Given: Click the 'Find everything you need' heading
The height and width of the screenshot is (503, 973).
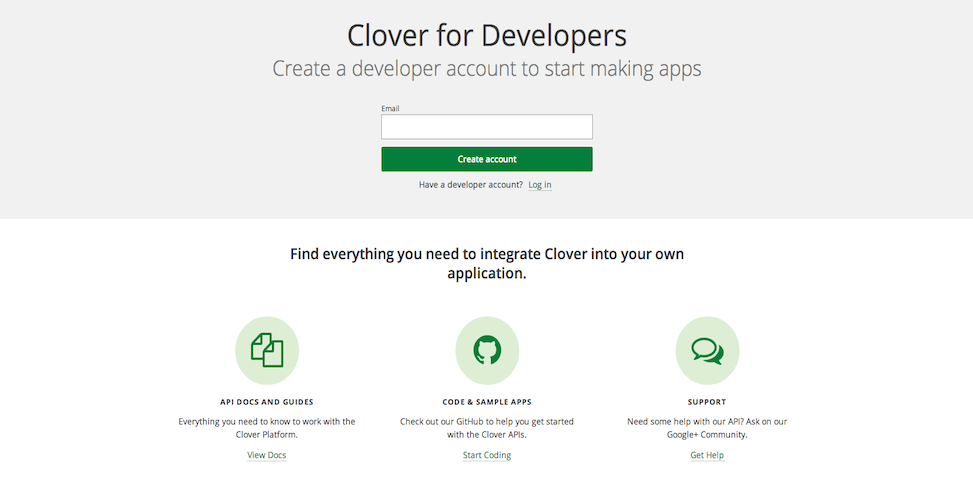Looking at the screenshot, I should point(487,264).
